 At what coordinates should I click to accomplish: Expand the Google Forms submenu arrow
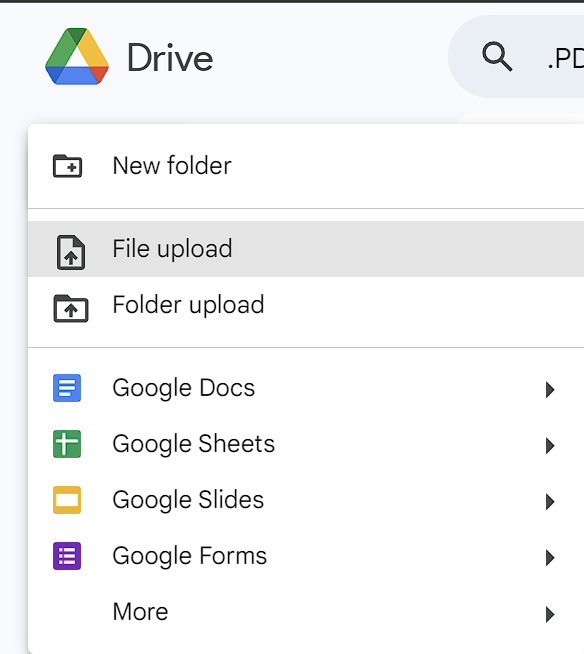tap(550, 558)
